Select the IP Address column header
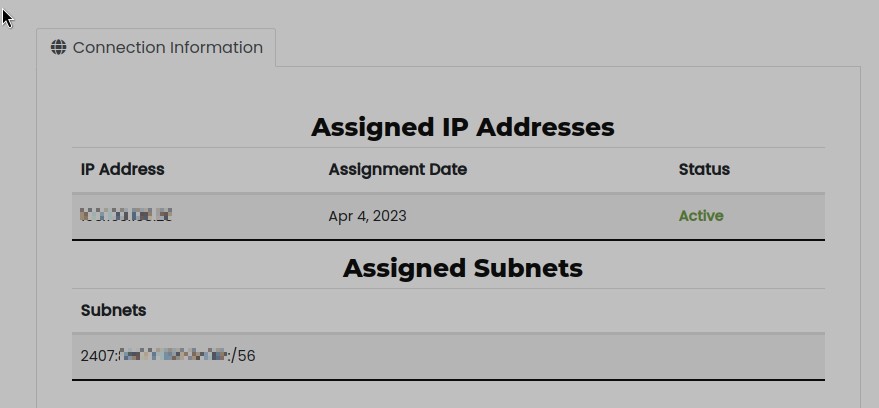The image size is (879, 408). (x=122, y=169)
